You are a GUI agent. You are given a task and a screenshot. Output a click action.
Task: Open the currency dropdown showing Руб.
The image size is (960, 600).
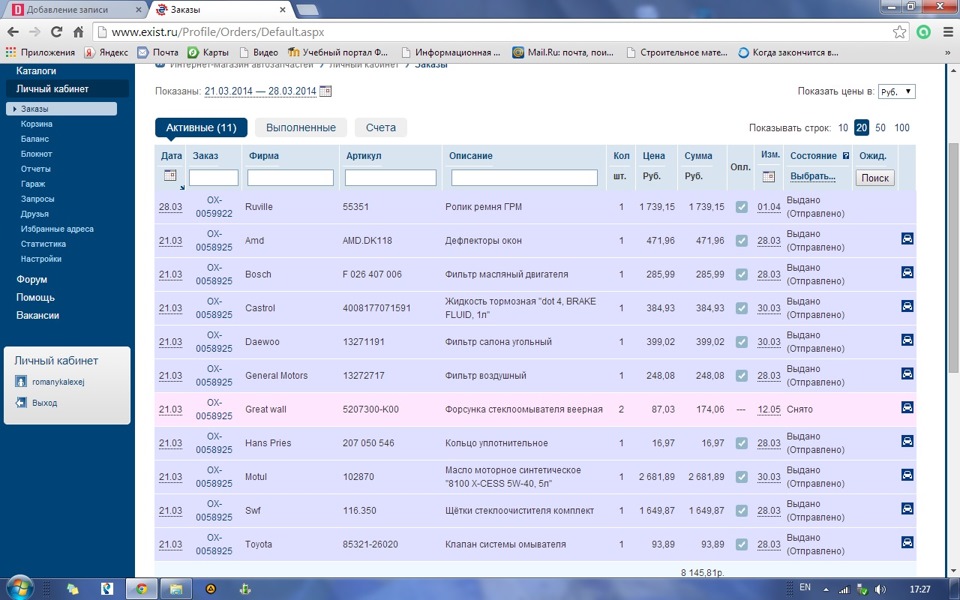(x=895, y=92)
